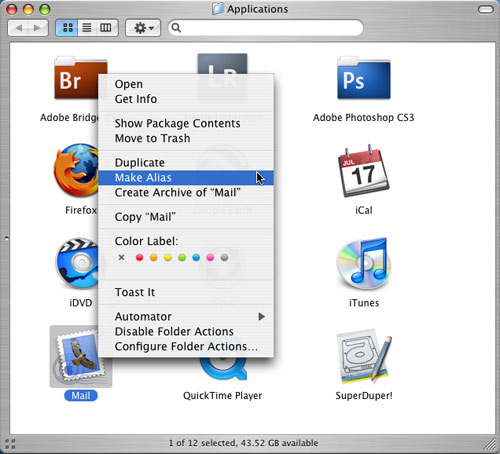Close the Applications window
The image size is (500, 454).
[12, 9]
